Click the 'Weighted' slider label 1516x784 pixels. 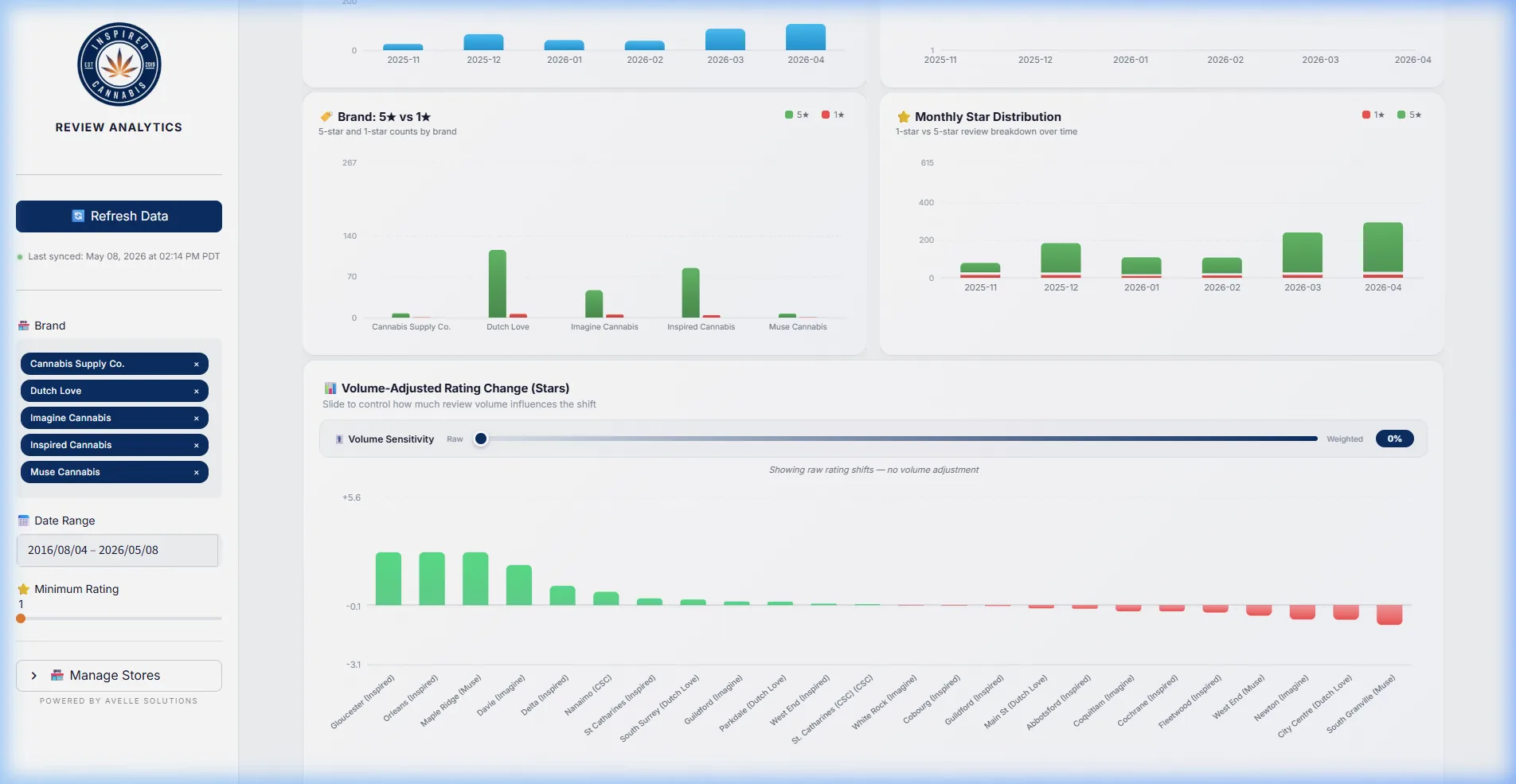coord(1345,439)
